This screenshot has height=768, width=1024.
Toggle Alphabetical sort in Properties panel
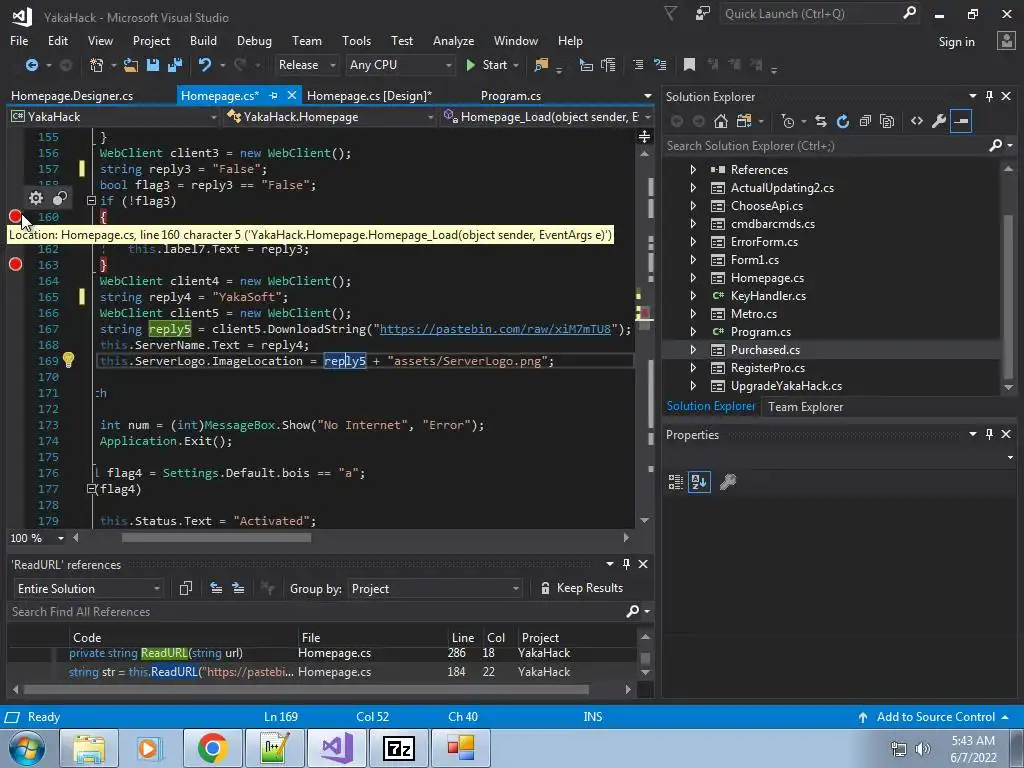[699, 482]
